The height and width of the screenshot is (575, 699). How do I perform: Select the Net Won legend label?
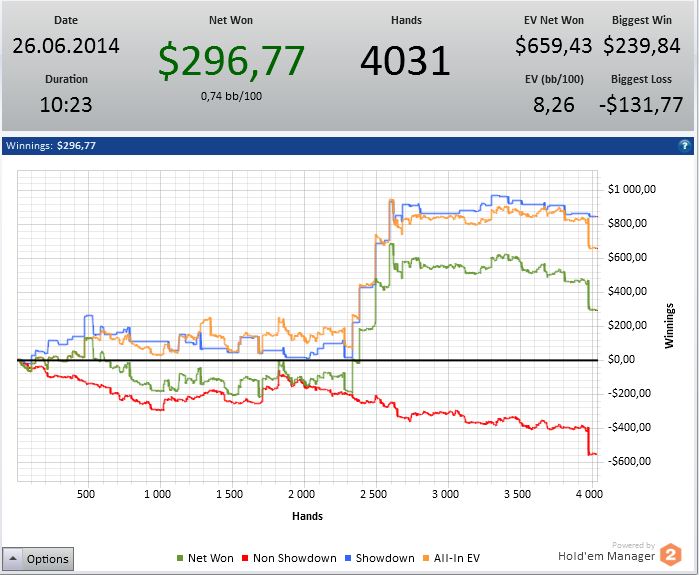210,558
